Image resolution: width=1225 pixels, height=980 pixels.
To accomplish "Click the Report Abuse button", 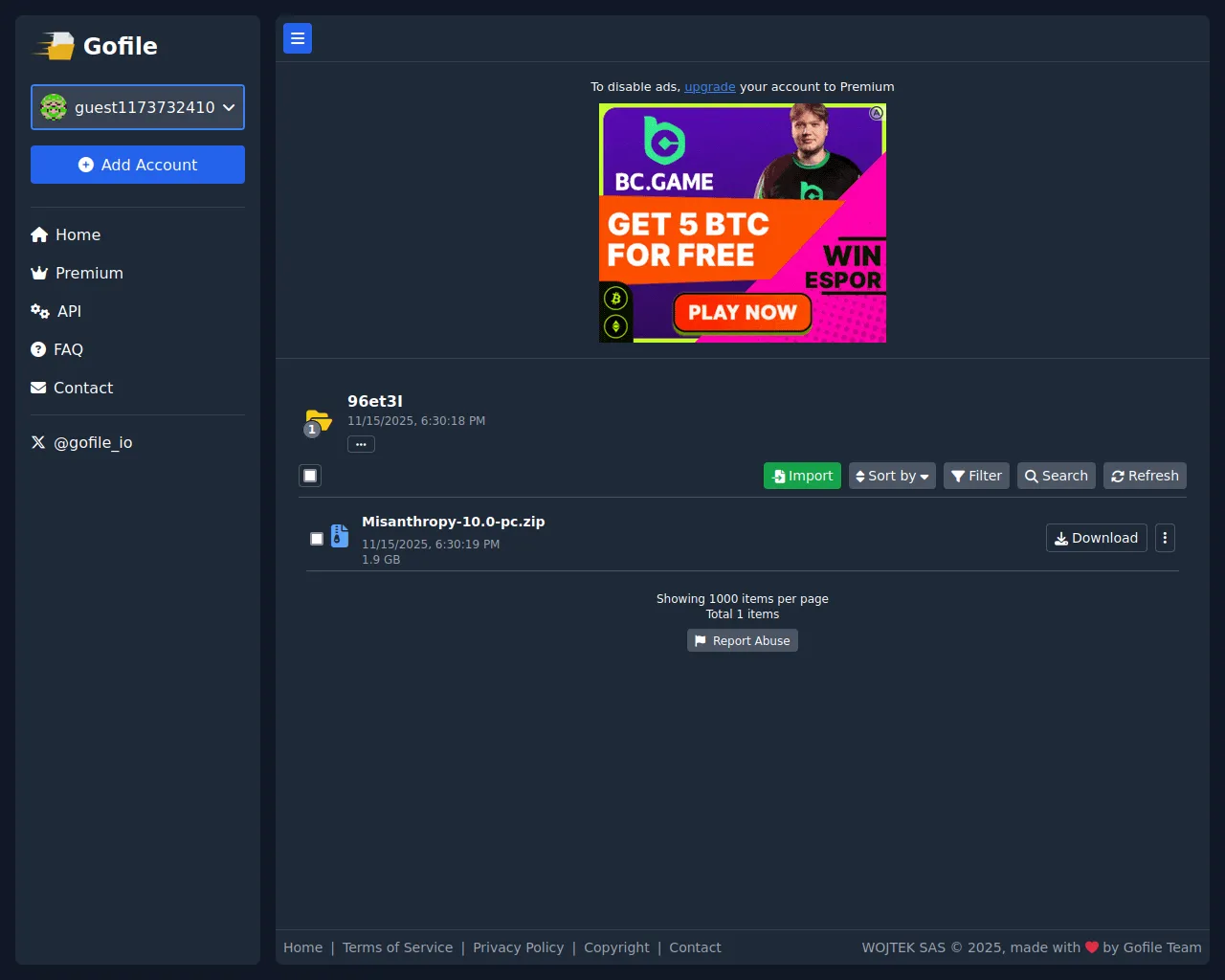I will tap(743, 640).
